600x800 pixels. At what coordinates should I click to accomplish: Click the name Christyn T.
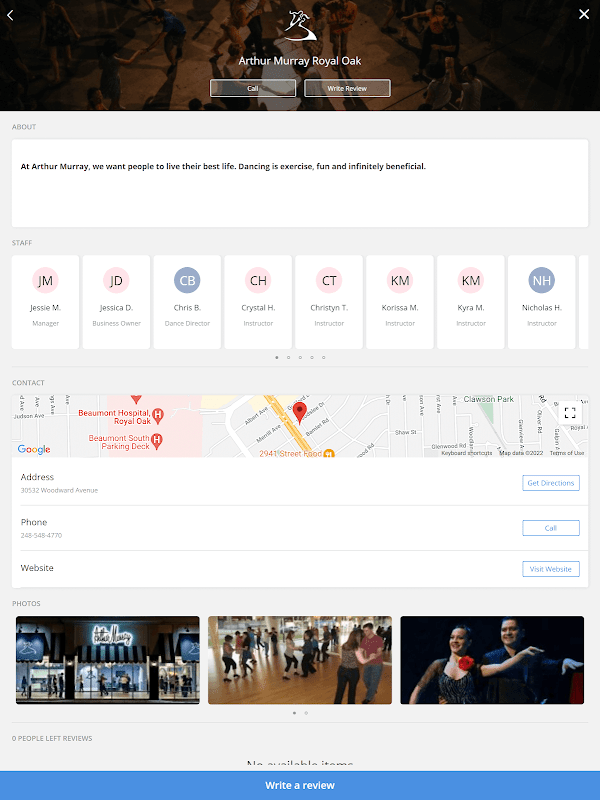point(329,308)
